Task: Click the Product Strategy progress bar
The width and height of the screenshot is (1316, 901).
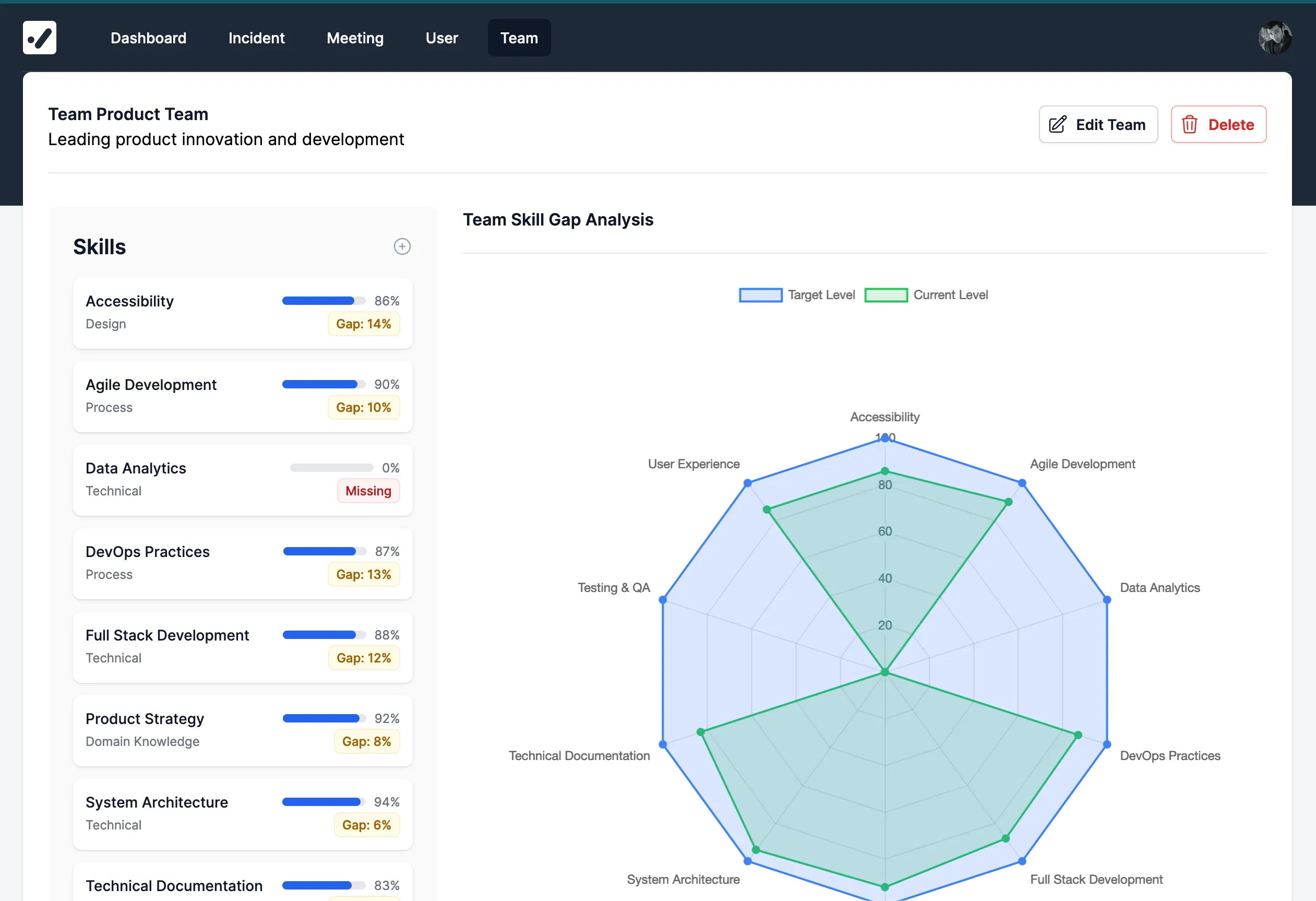Action: (325, 718)
